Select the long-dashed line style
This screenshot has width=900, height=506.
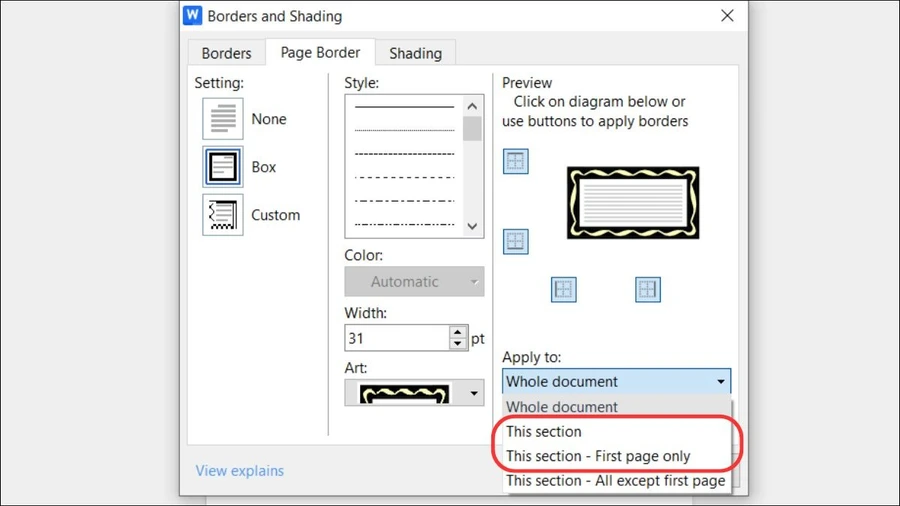coord(404,177)
